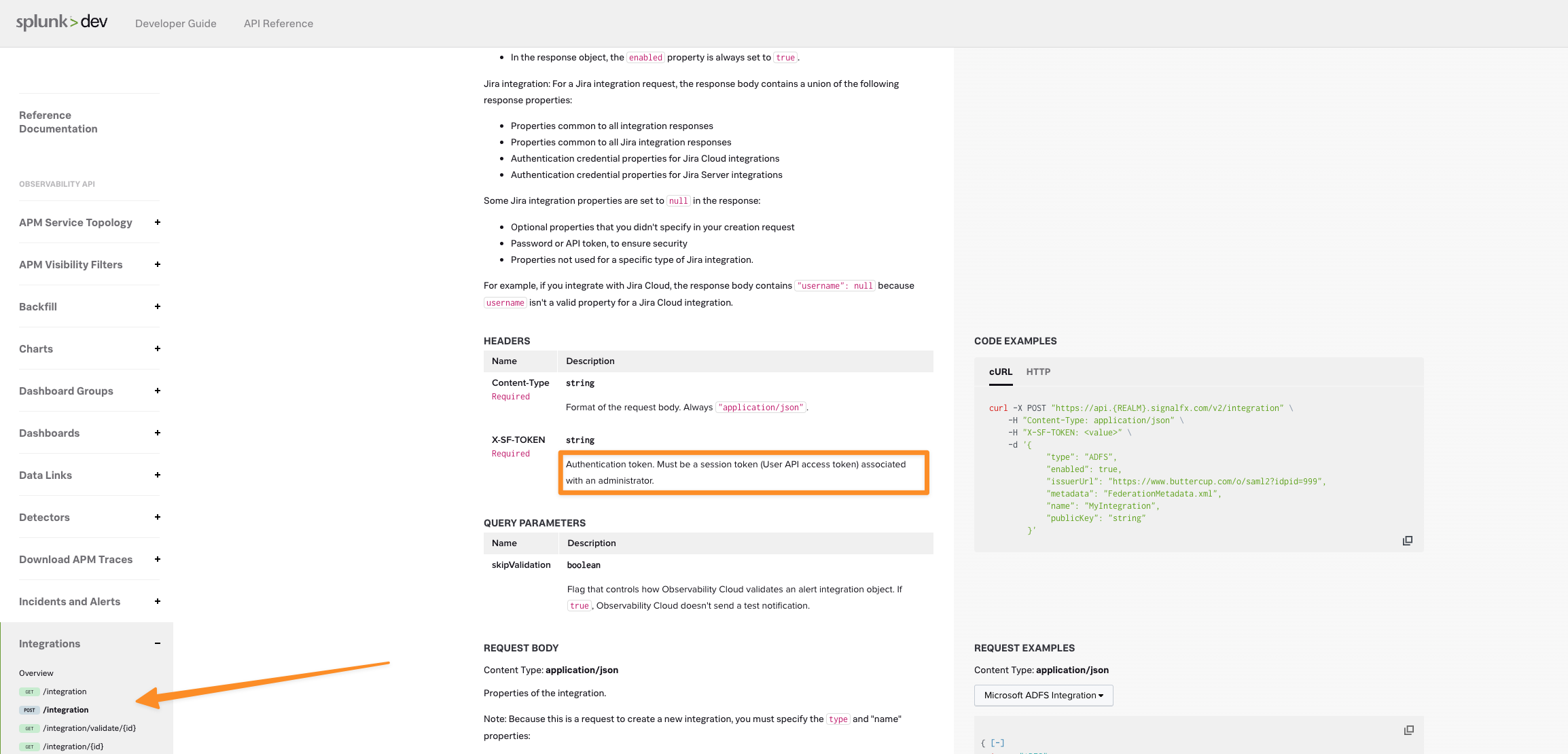
Task: Switch to the HTTP code tab
Action: point(1038,372)
